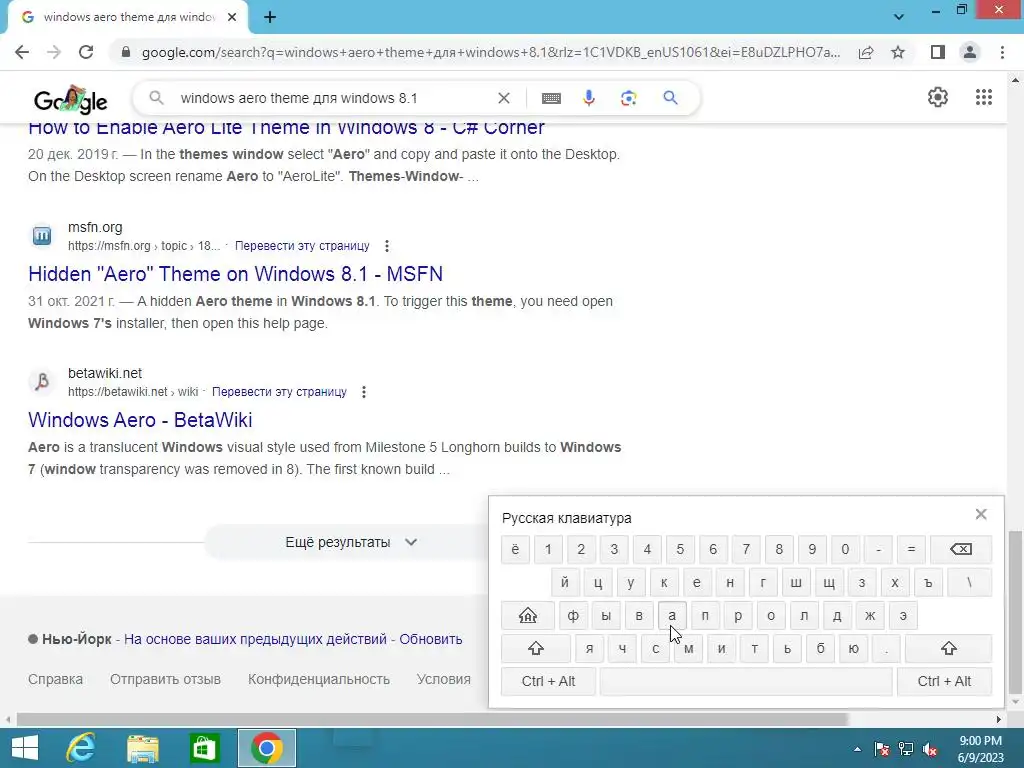The width and height of the screenshot is (1024, 768).
Task: Translate the betawiki.net page
Action: (x=279, y=392)
